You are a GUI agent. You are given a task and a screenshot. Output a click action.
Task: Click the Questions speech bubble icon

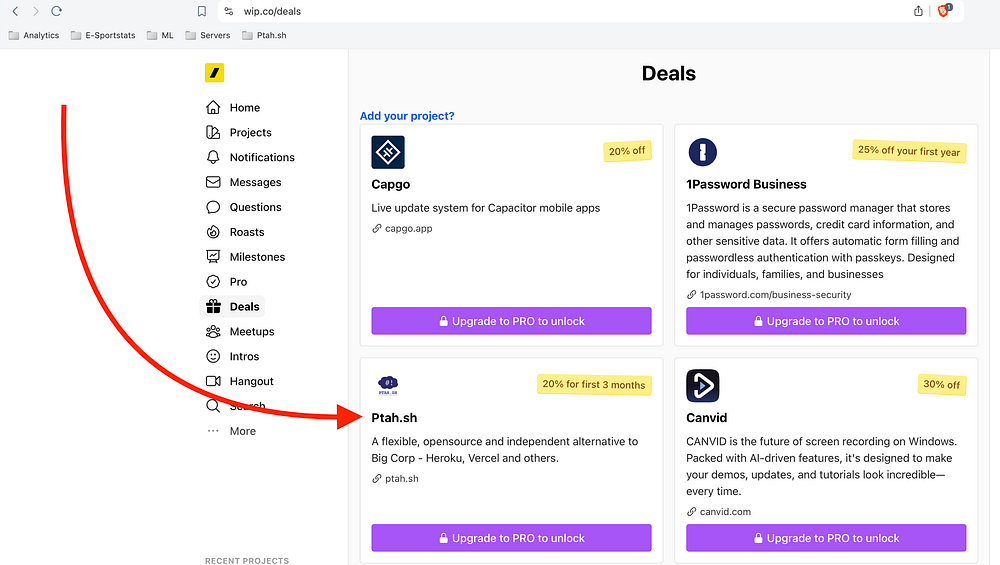[x=213, y=208]
